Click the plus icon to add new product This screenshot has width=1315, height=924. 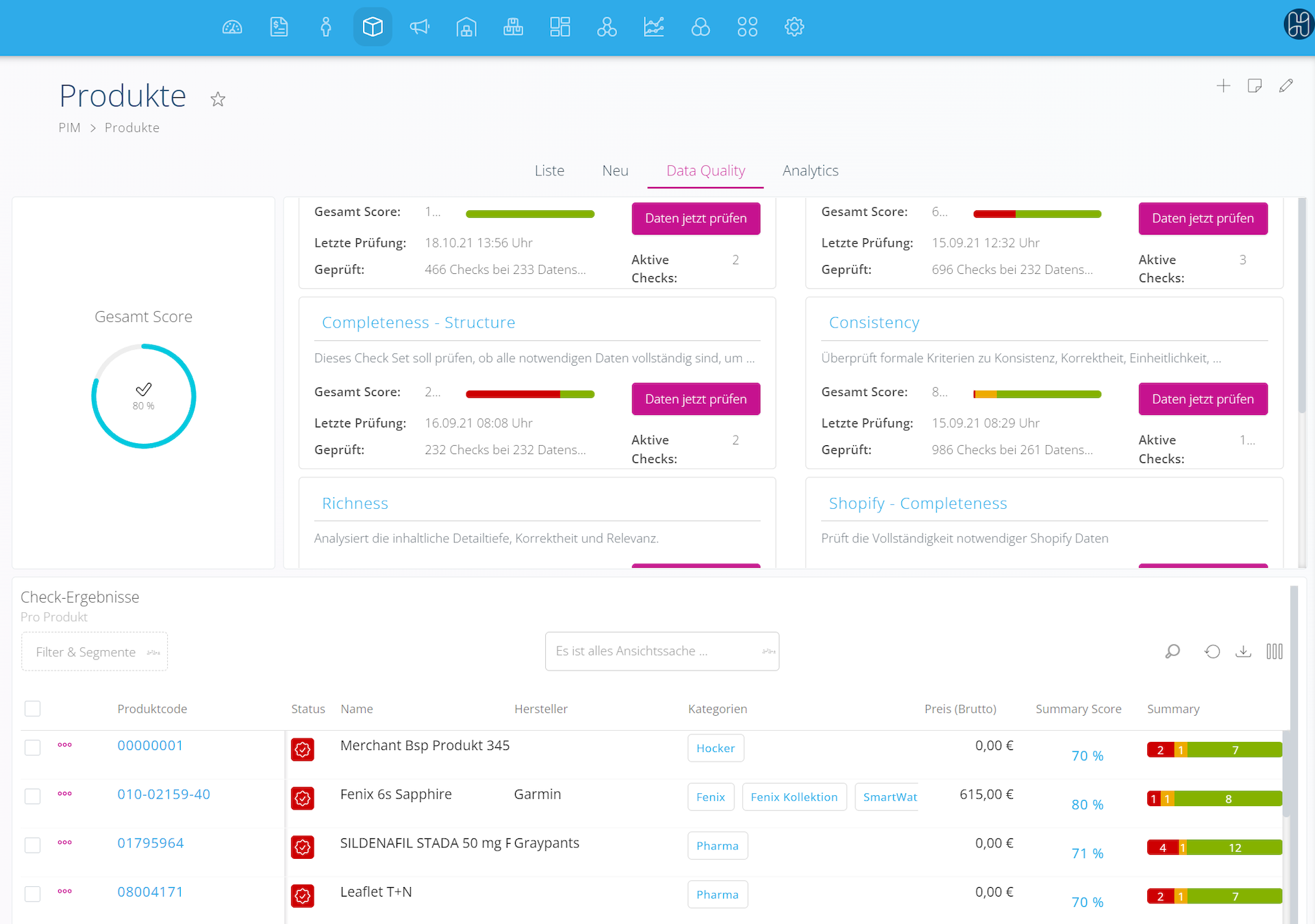[1223, 86]
